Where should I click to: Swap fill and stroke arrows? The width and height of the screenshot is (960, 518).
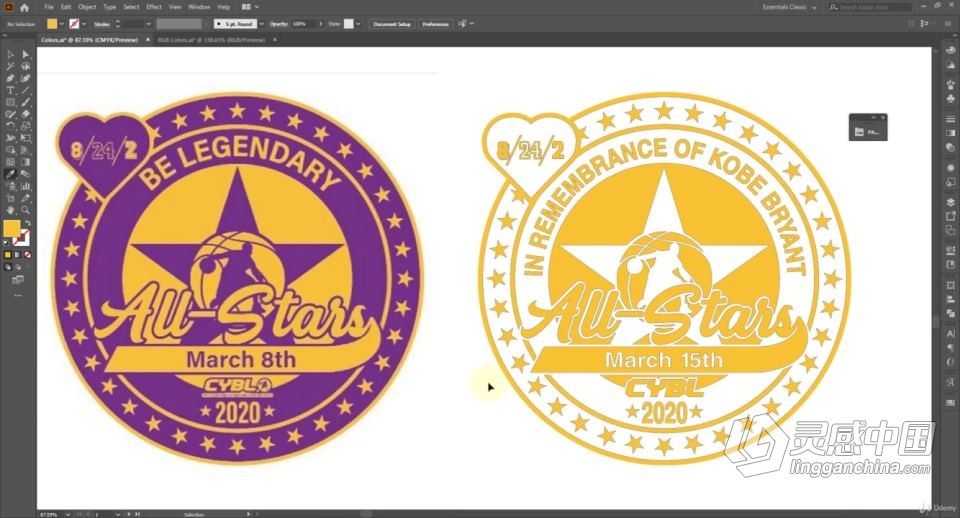tap(27, 223)
